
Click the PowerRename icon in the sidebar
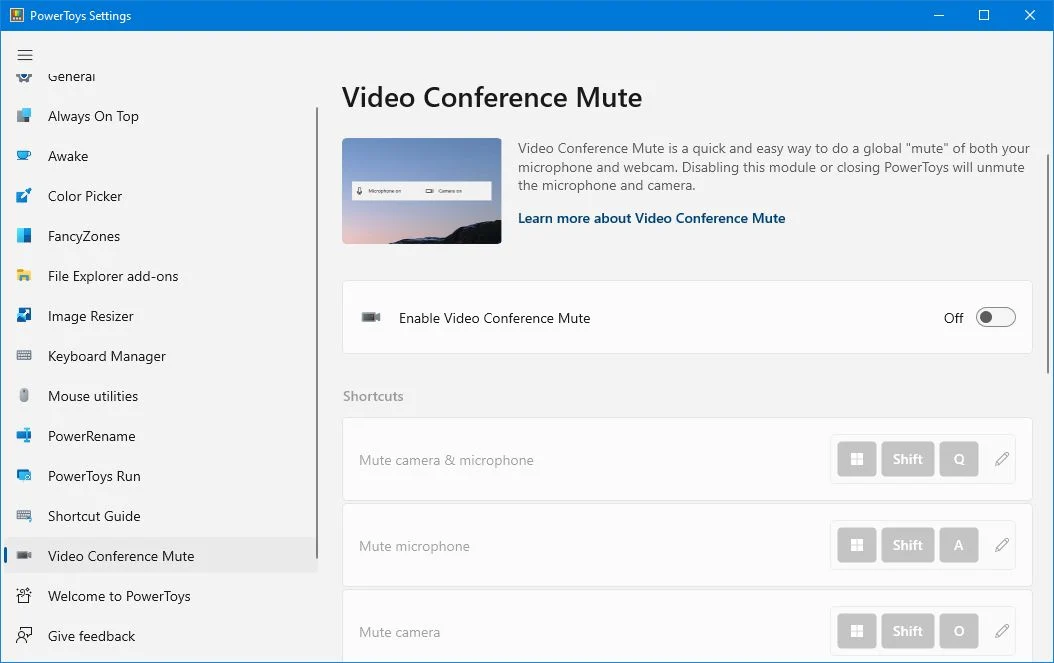click(24, 436)
